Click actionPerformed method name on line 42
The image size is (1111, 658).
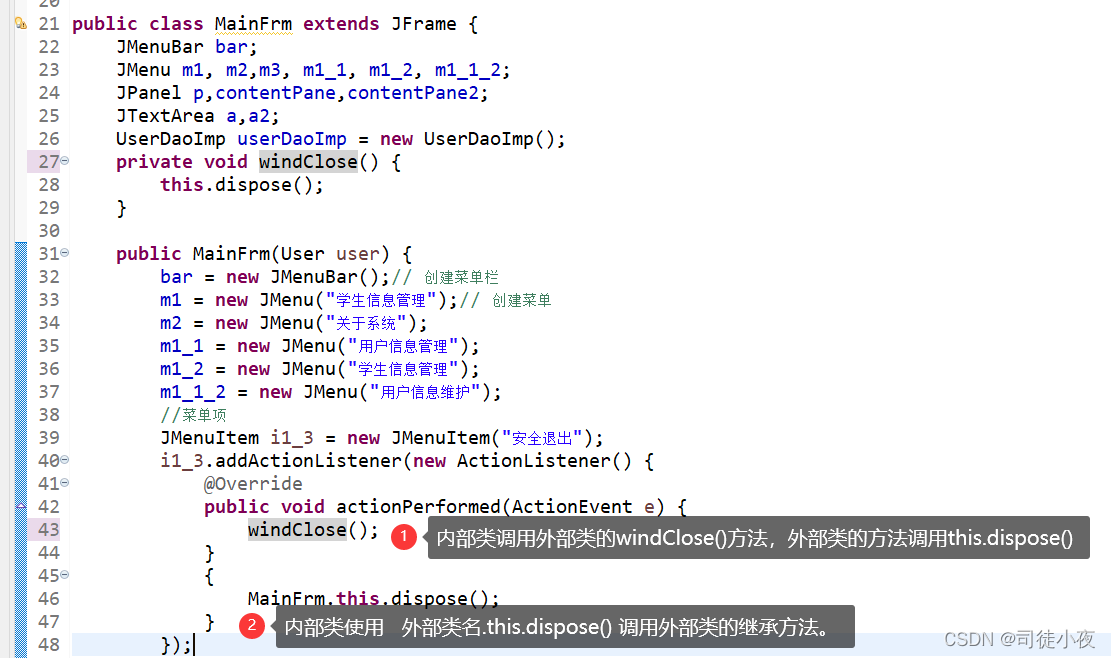[x=418, y=506]
